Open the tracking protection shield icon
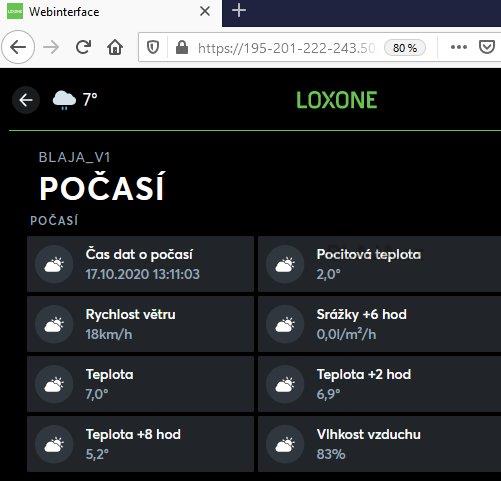 (153, 47)
